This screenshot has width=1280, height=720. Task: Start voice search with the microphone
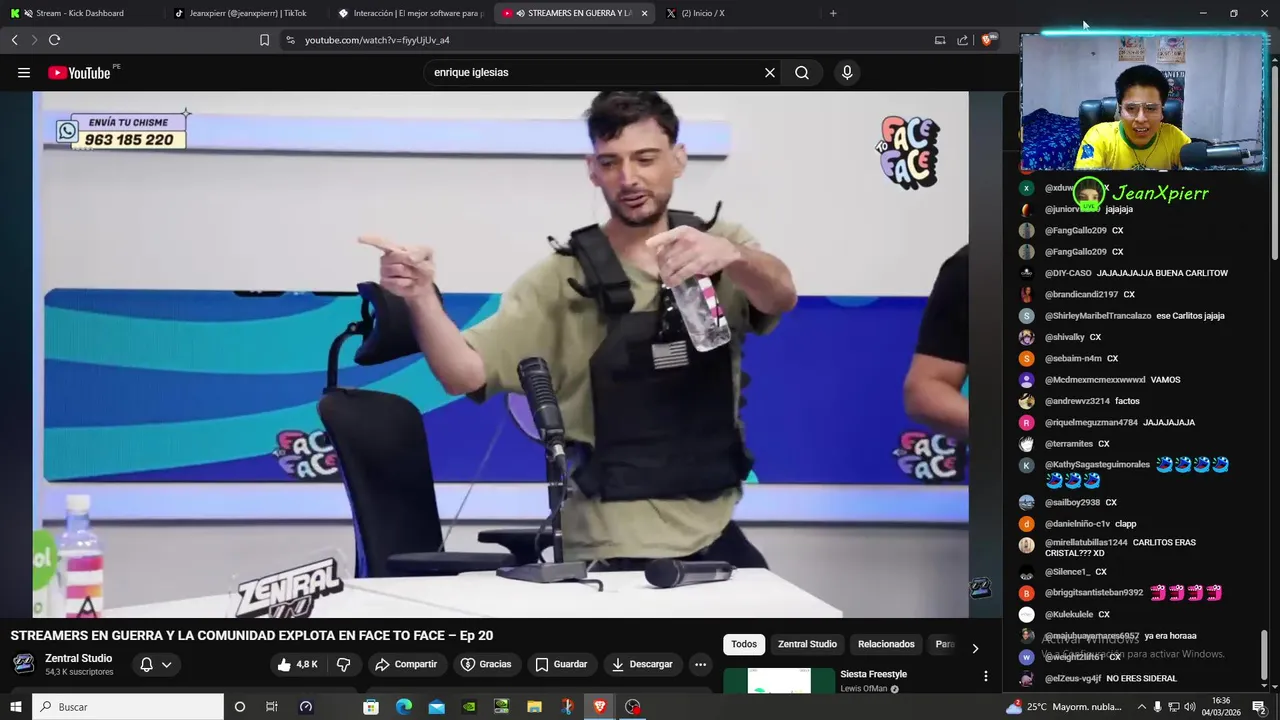click(x=847, y=72)
